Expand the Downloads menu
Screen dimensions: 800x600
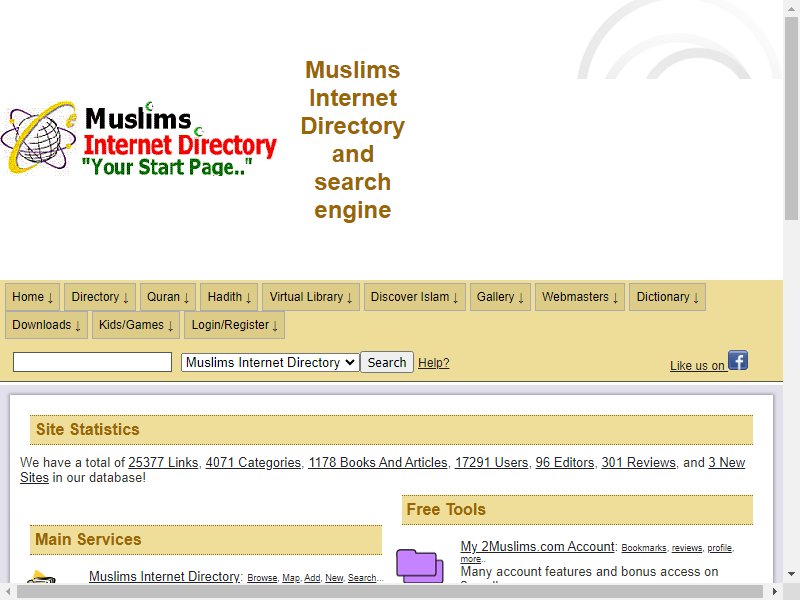point(46,325)
